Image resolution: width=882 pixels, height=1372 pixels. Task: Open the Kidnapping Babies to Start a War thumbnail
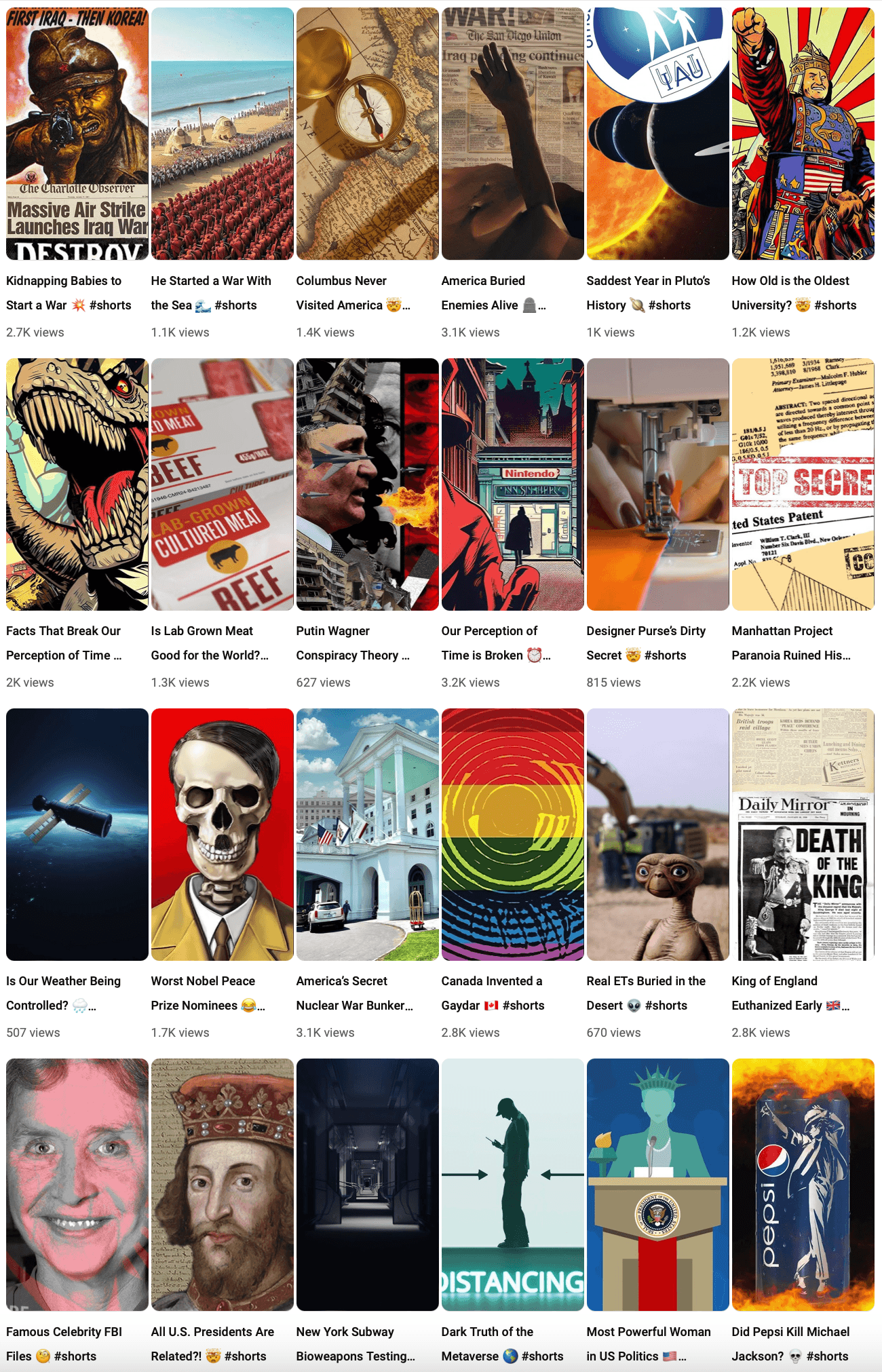(77, 134)
